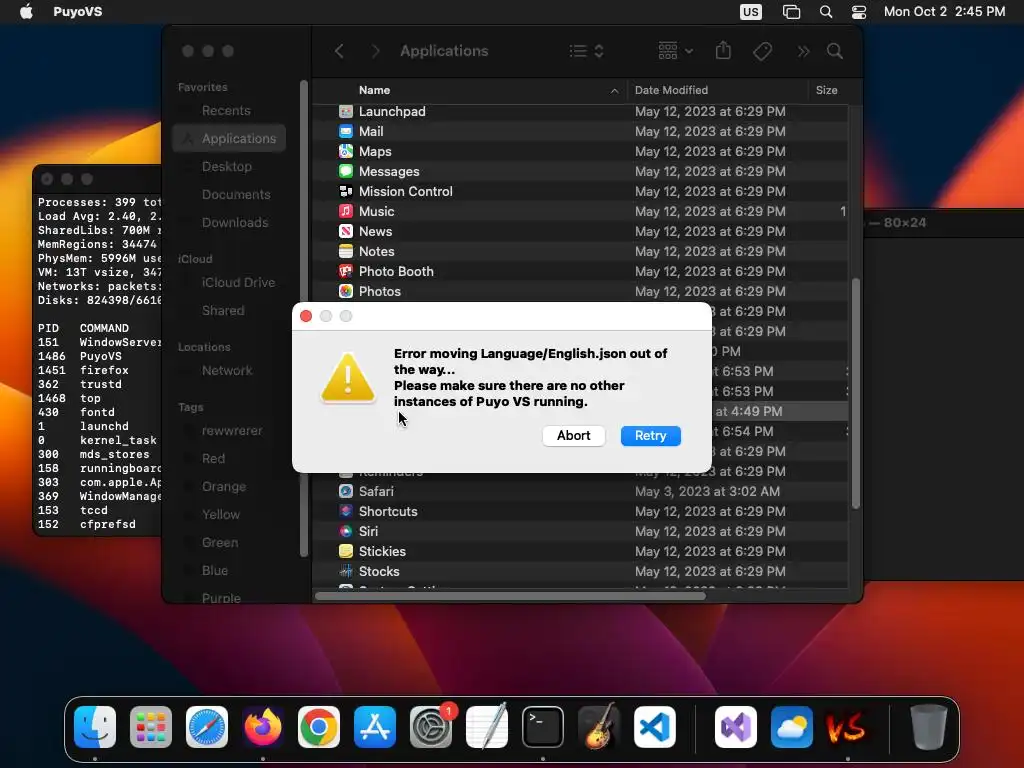Open Finder group-by options dropdown
Screen dimensions: 1024x768
coord(675,51)
